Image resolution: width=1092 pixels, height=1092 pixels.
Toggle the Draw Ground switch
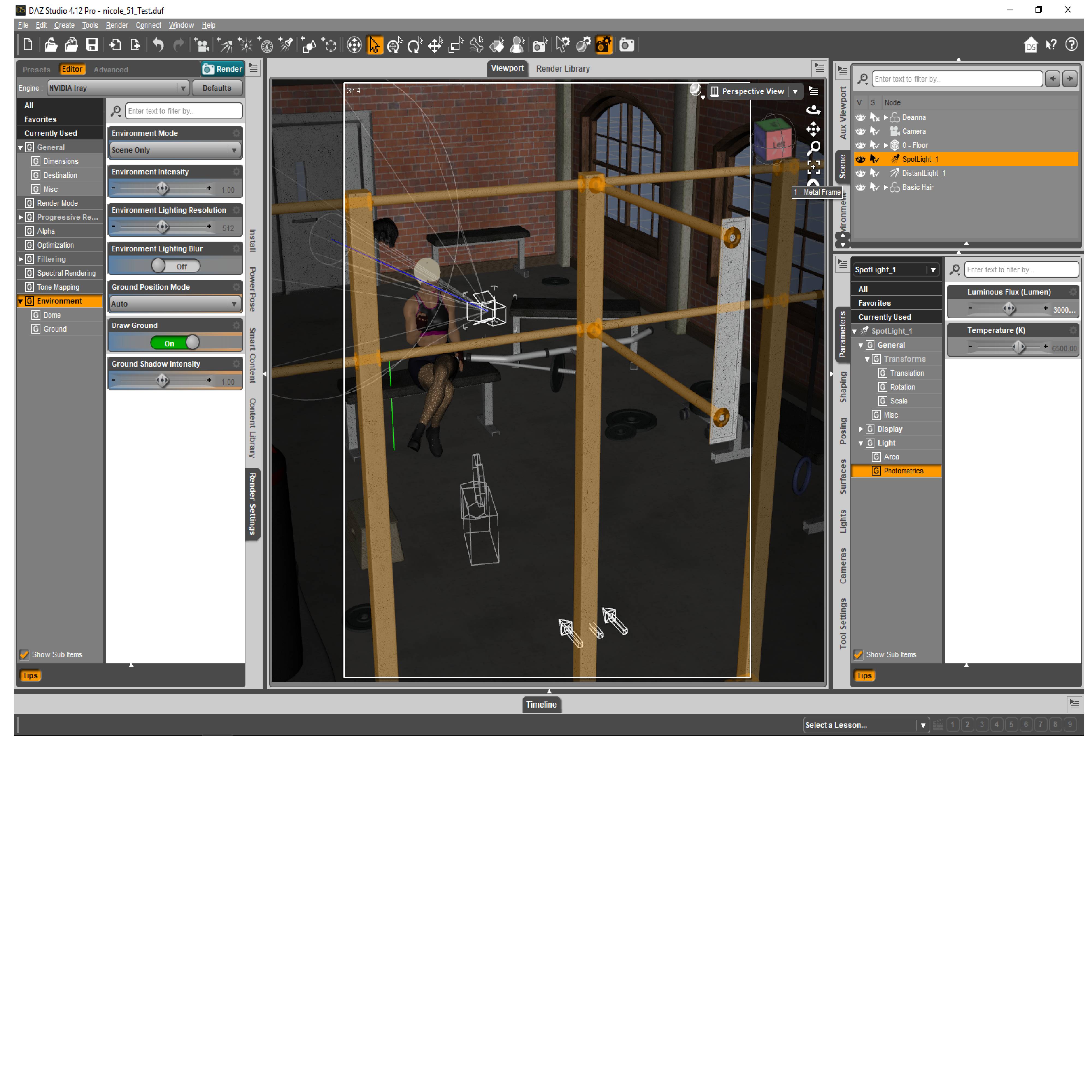175,343
